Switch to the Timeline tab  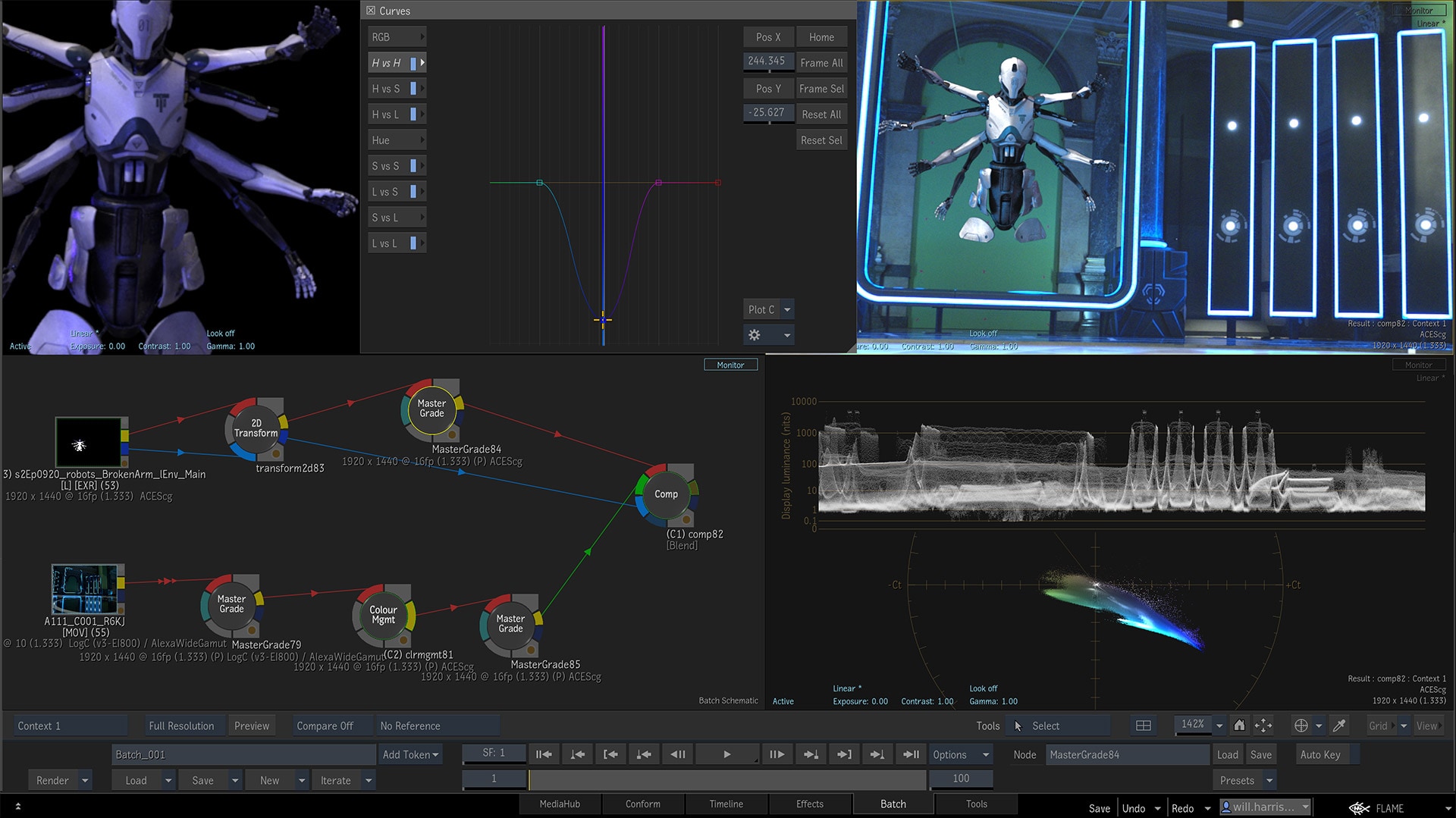(x=726, y=804)
